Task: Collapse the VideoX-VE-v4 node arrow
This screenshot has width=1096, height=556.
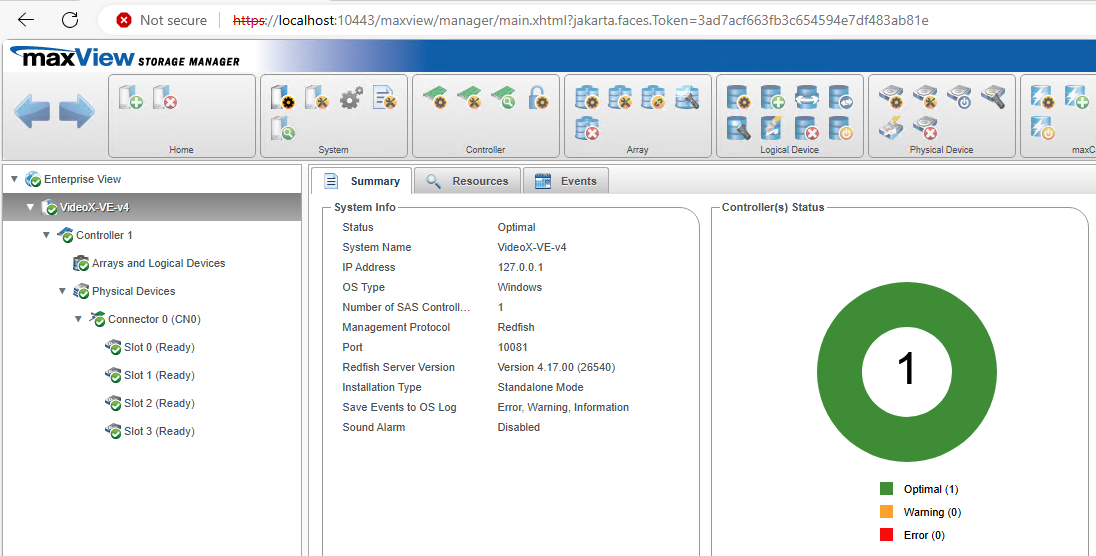Action: pos(30,207)
